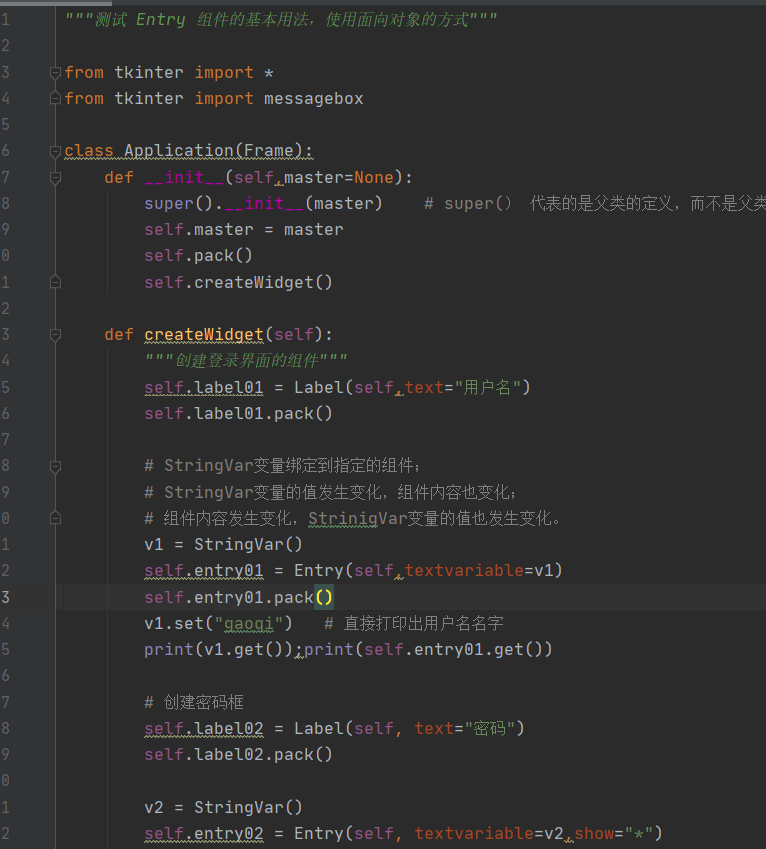Click the 'self.pack()' line

[x=198, y=256]
